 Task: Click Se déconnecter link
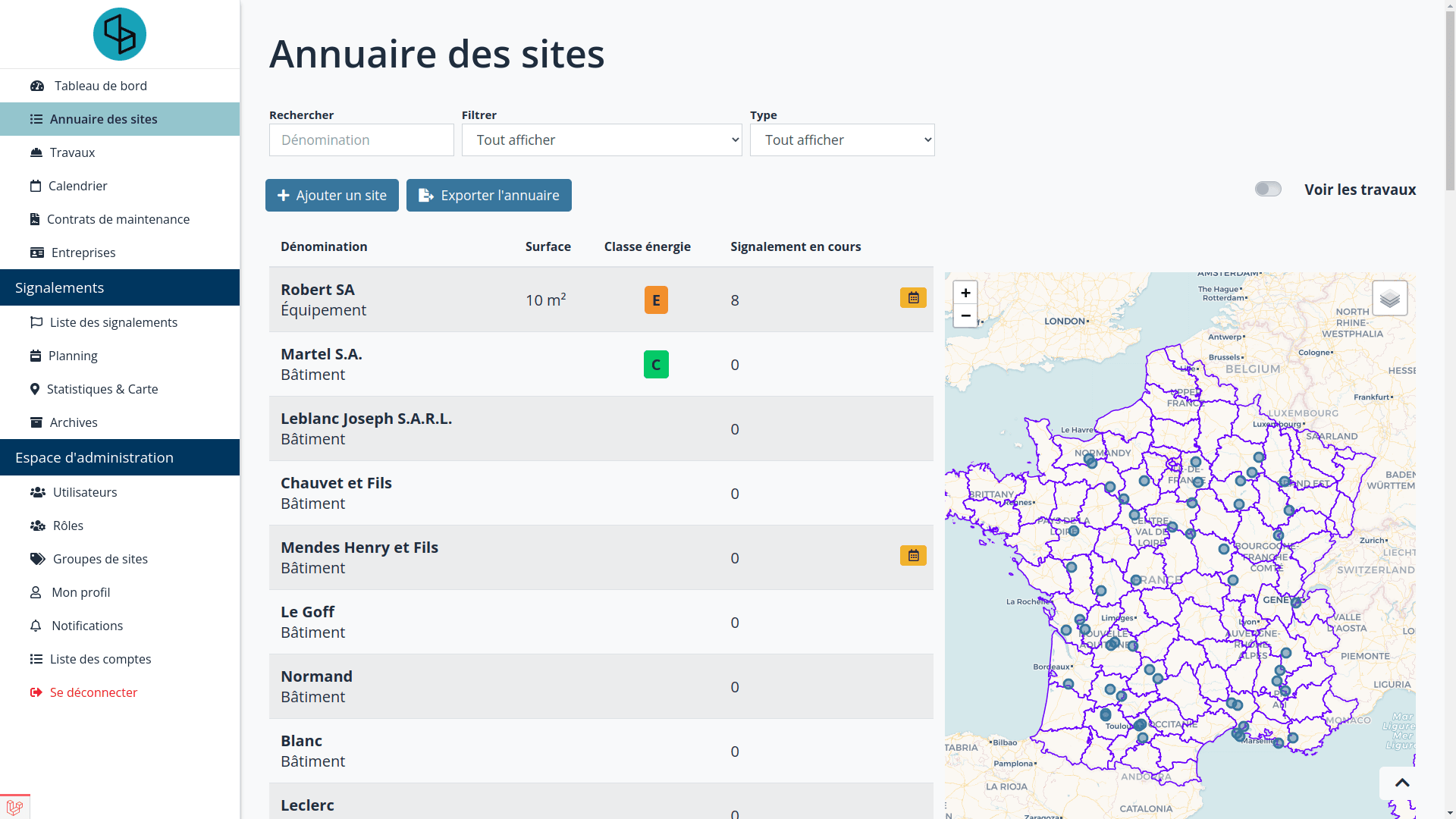(93, 692)
